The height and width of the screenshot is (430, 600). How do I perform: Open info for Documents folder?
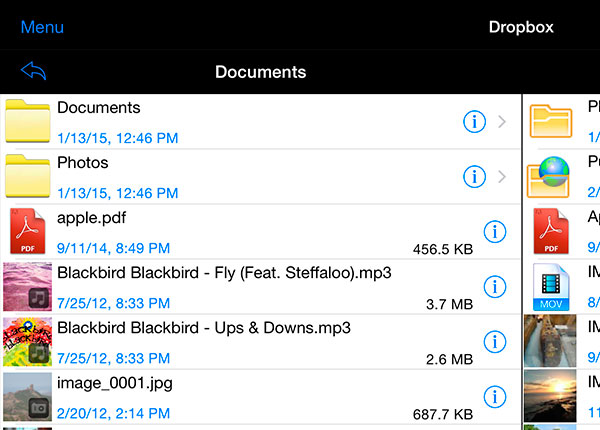[x=474, y=122]
